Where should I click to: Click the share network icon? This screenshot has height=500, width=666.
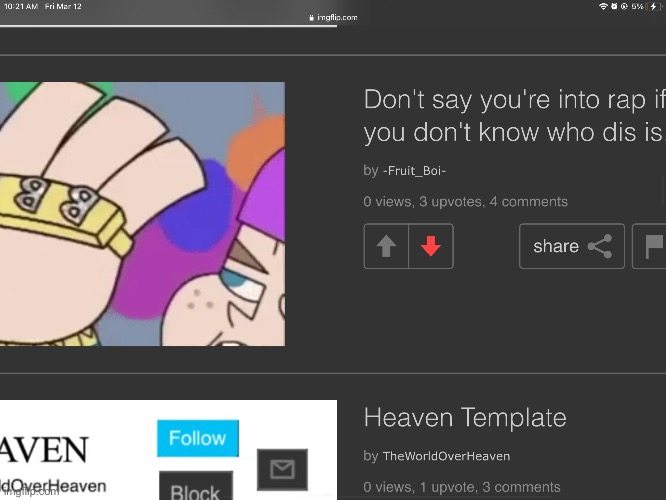click(x=600, y=246)
